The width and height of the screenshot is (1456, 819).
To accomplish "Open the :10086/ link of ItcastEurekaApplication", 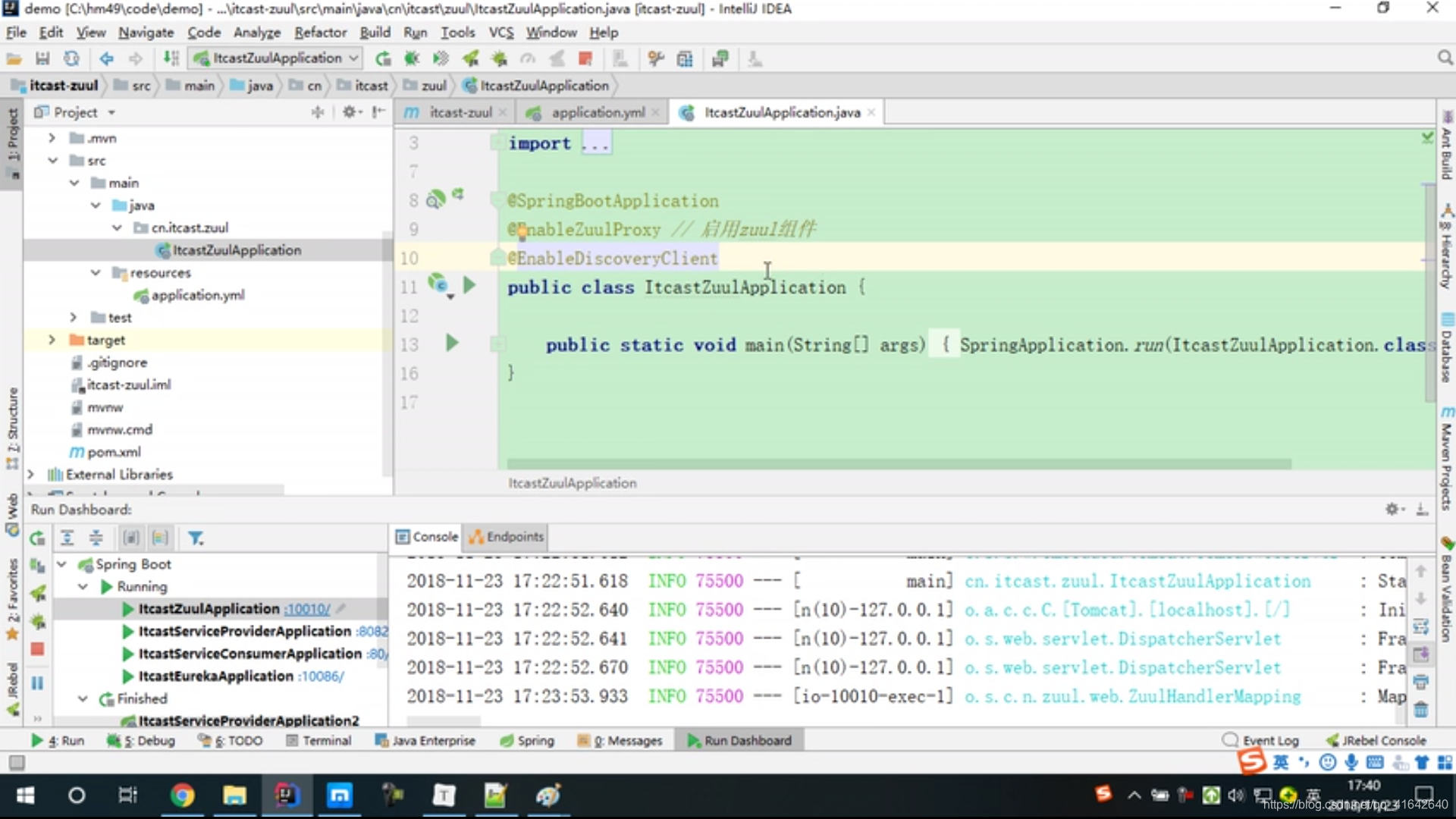I will 322,676.
